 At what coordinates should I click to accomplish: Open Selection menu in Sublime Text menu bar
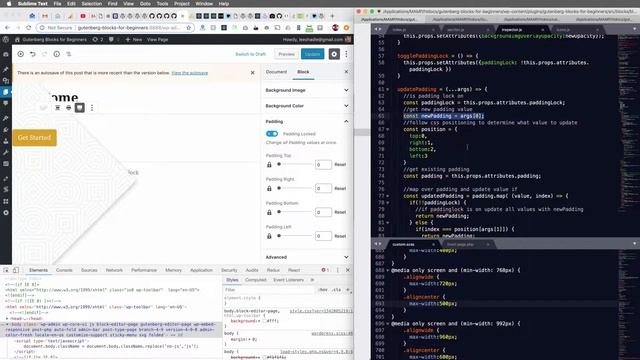point(91,4)
